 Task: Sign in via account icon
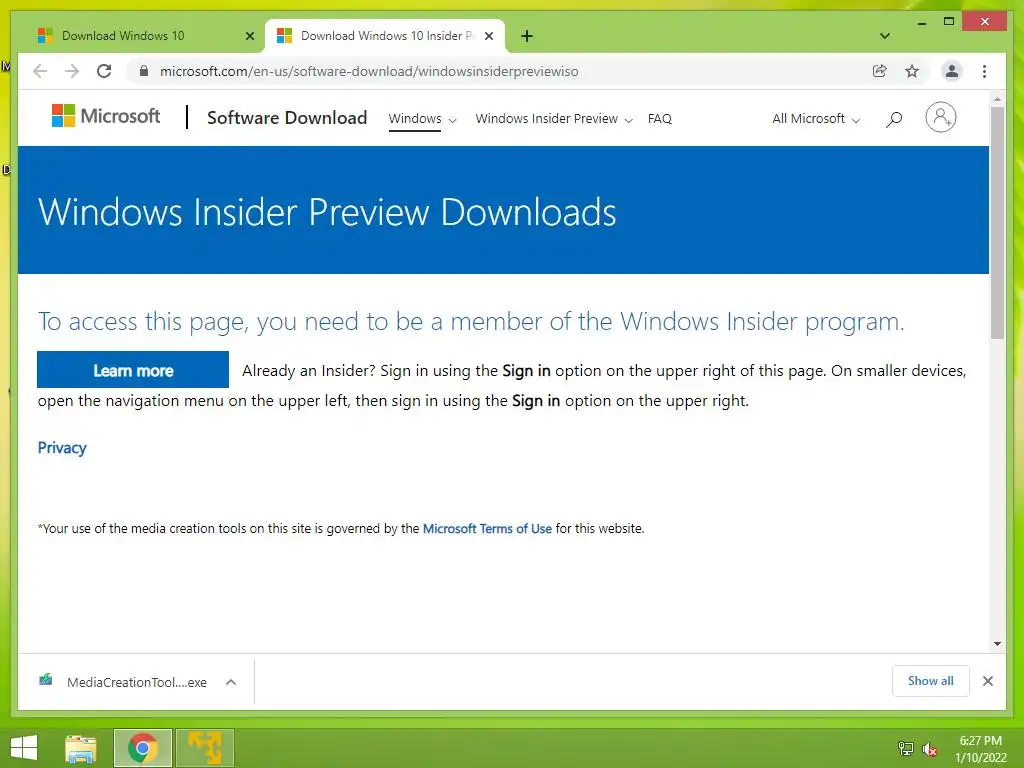(x=940, y=118)
